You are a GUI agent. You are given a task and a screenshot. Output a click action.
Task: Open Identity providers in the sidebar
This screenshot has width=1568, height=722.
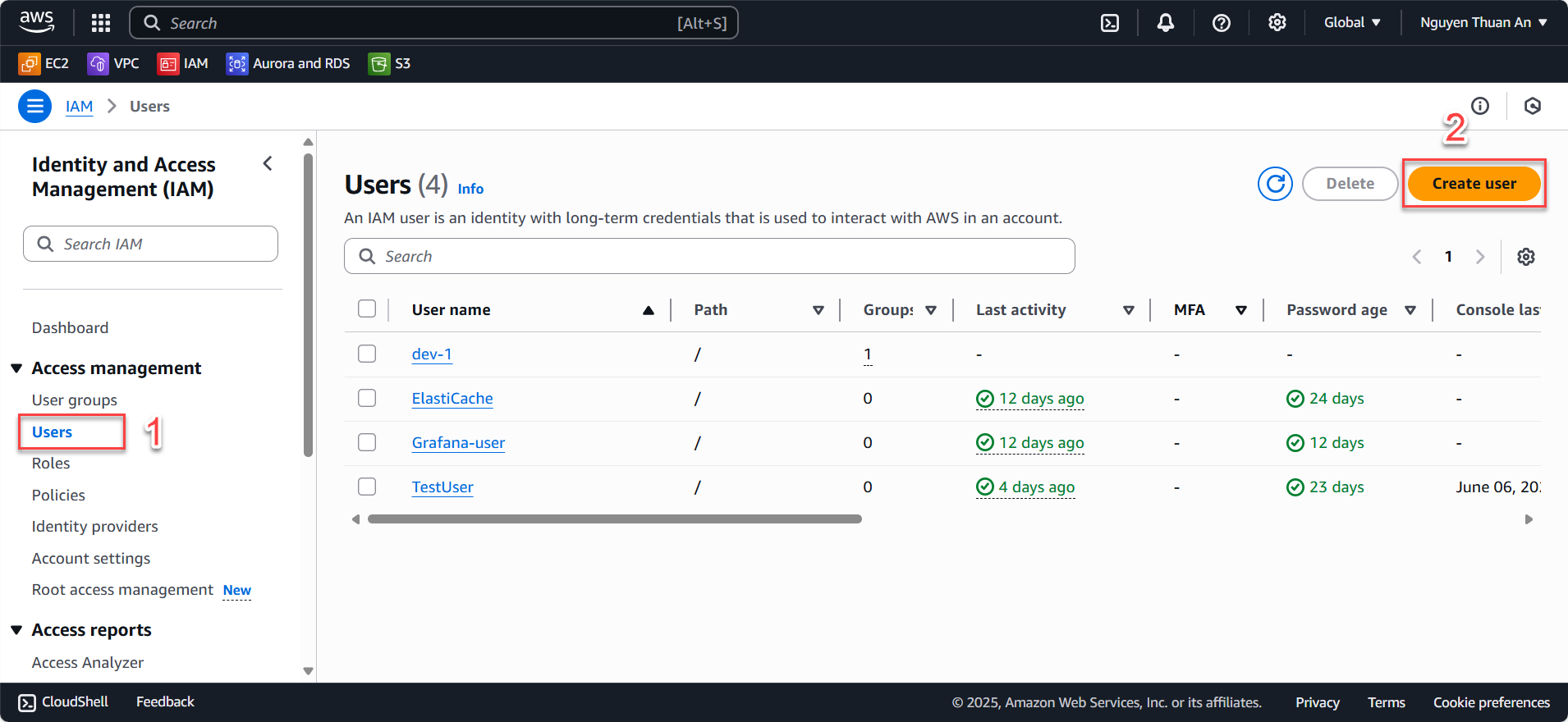(x=95, y=527)
